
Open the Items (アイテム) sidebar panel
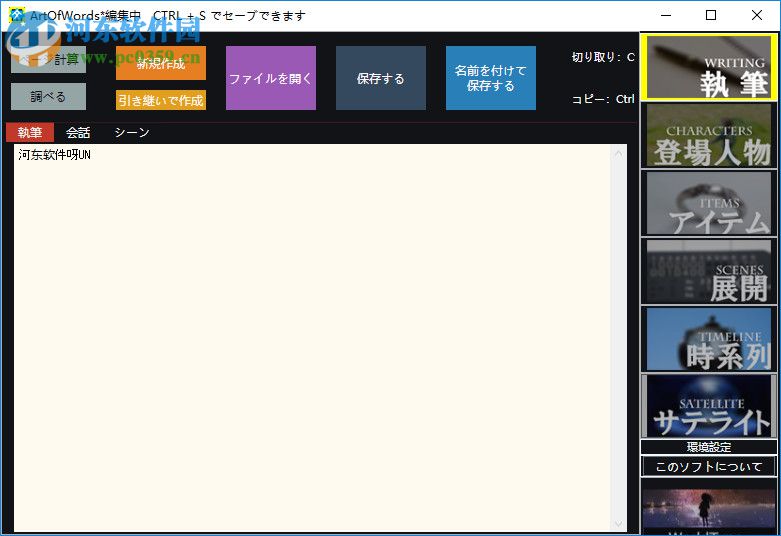709,203
